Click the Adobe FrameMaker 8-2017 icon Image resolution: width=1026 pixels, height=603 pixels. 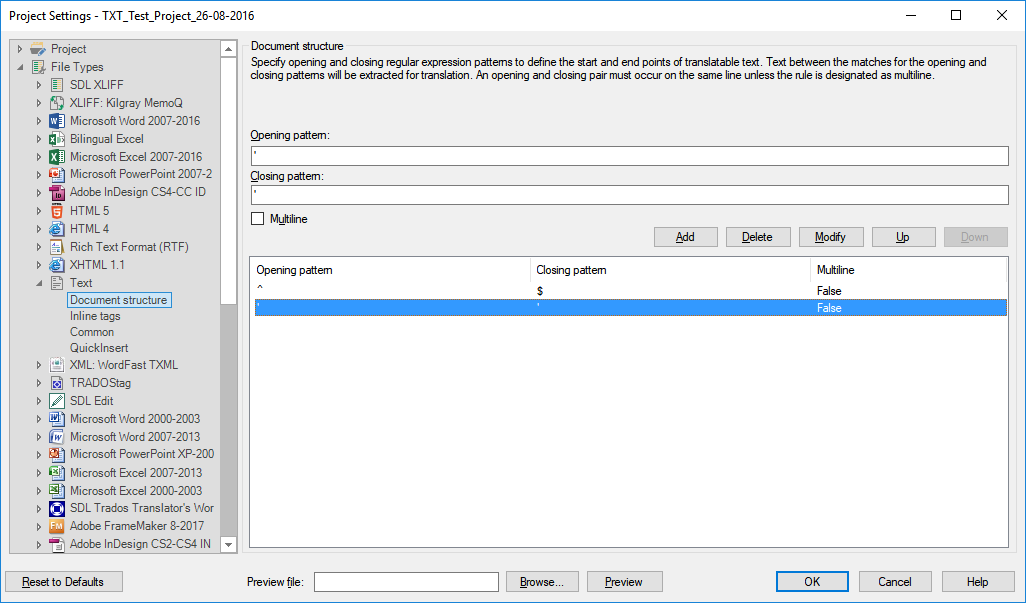click(x=57, y=526)
